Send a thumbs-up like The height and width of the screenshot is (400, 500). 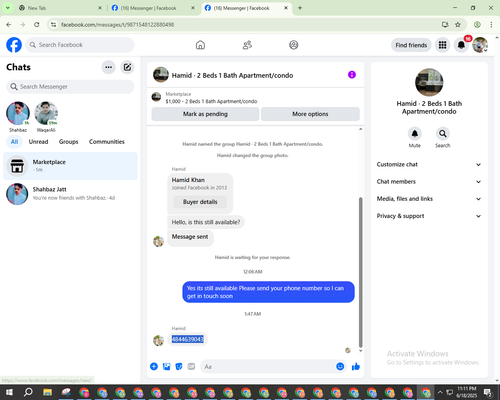click(x=356, y=366)
